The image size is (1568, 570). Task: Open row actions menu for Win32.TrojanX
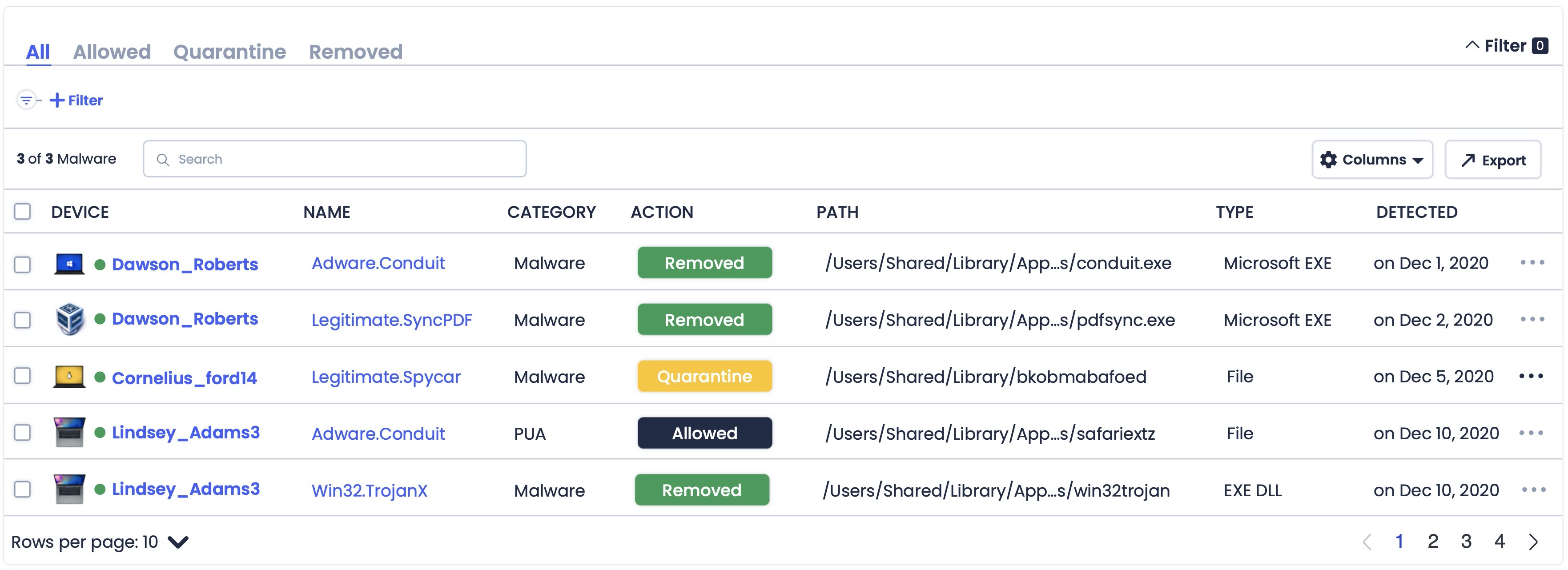point(1533,490)
